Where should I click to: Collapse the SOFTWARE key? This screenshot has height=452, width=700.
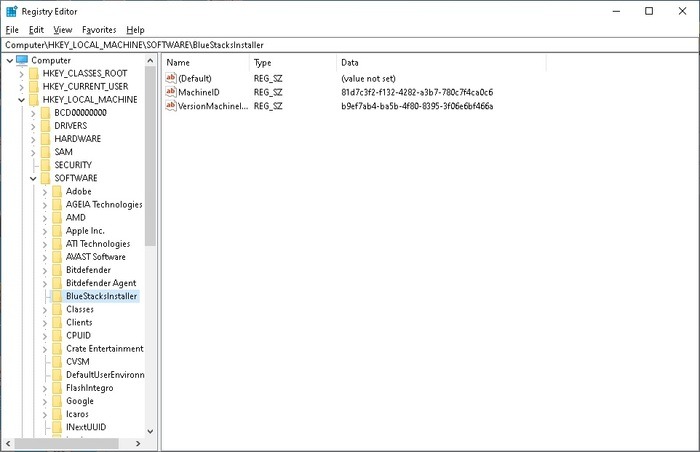[33, 178]
